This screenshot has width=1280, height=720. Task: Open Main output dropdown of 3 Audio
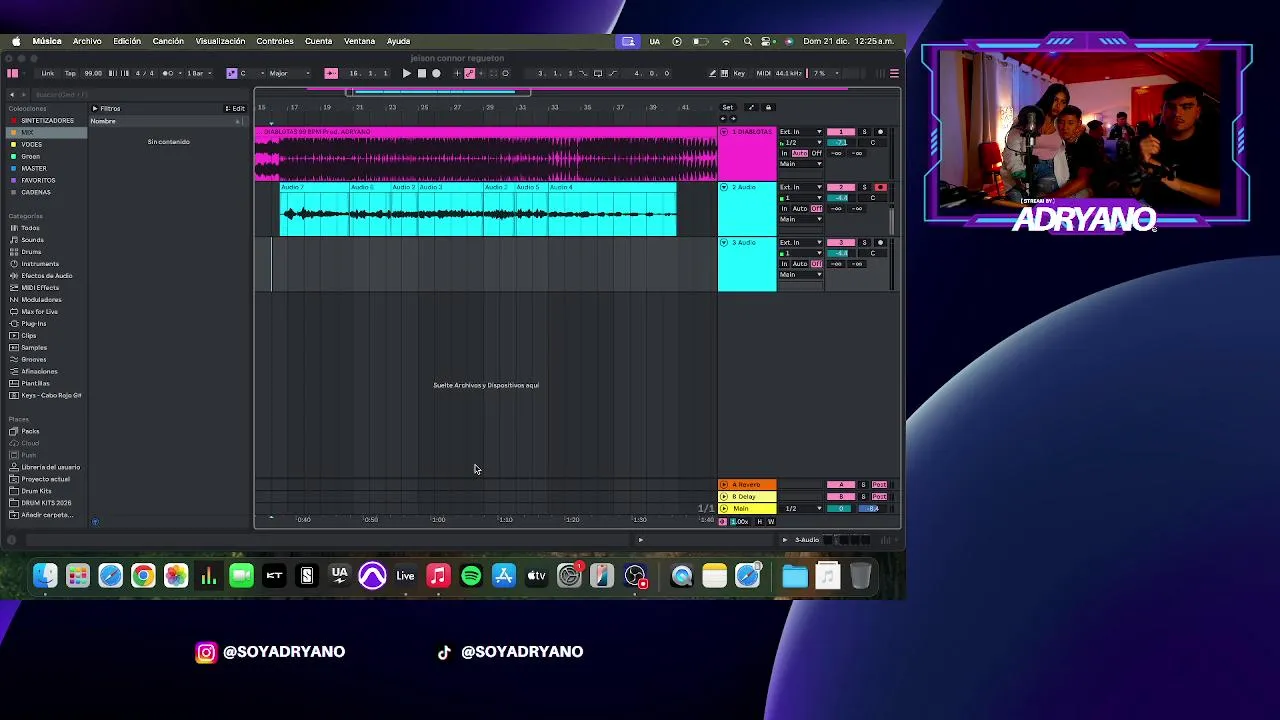[801, 274]
